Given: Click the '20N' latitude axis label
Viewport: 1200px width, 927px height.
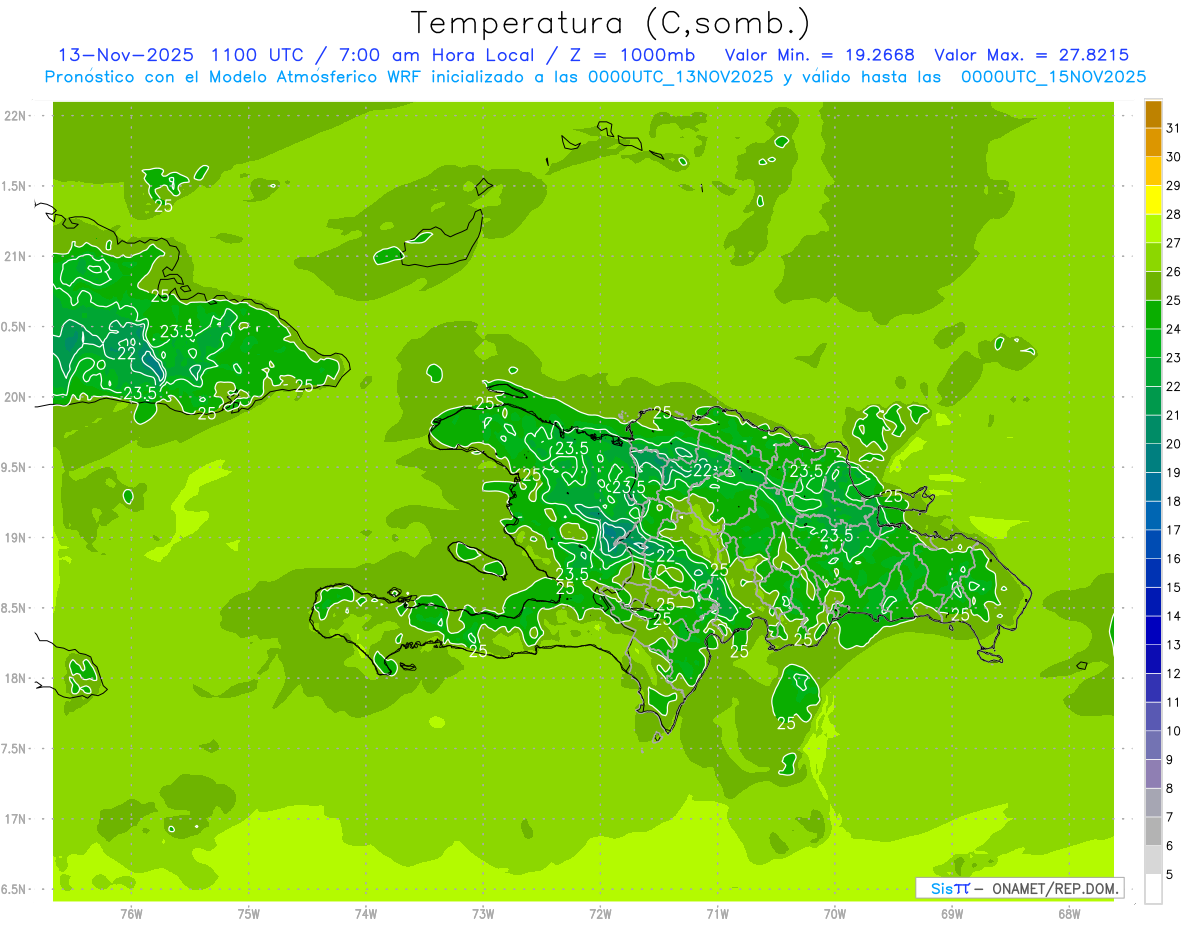Looking at the screenshot, I should point(16,397).
